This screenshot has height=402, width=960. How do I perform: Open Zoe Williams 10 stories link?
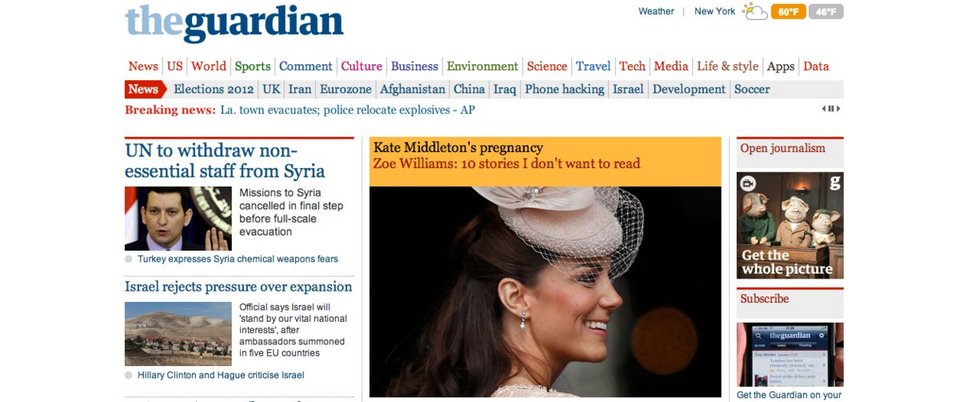coord(507,163)
